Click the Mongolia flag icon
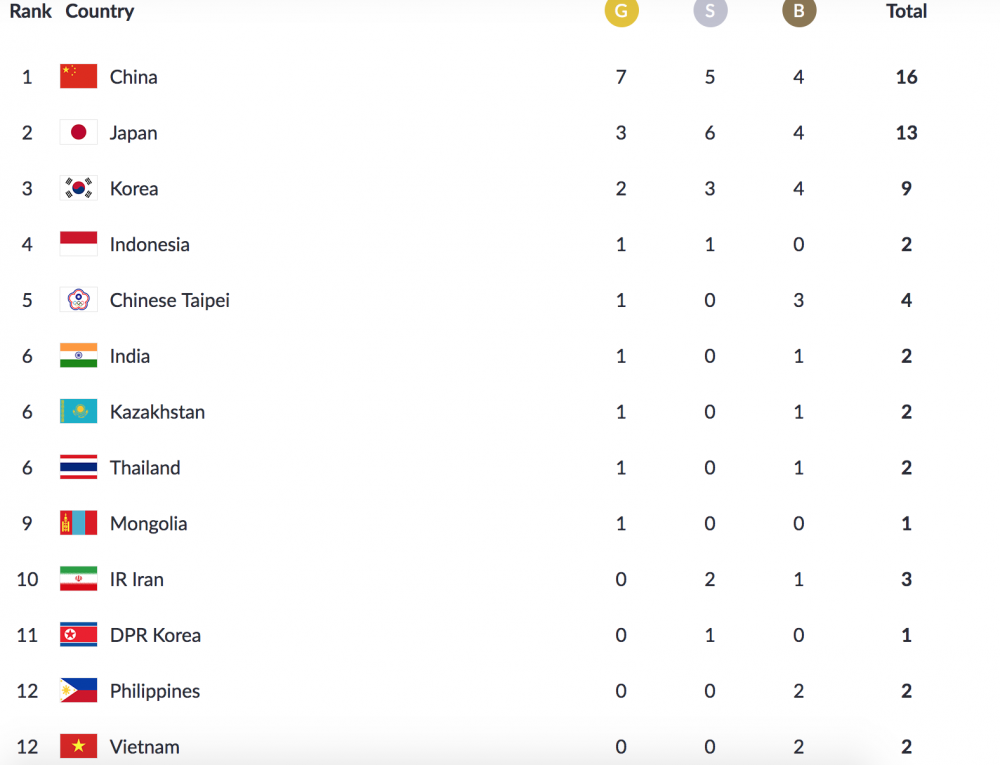 click(x=78, y=523)
